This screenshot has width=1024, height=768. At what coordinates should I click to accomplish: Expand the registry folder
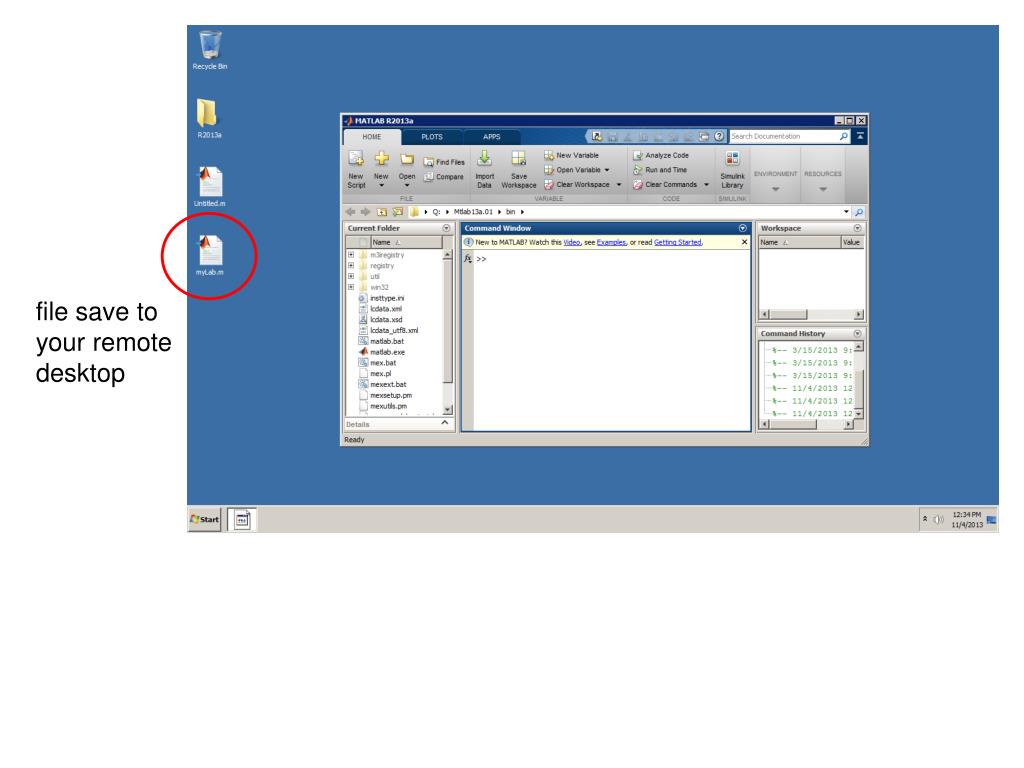[351, 266]
